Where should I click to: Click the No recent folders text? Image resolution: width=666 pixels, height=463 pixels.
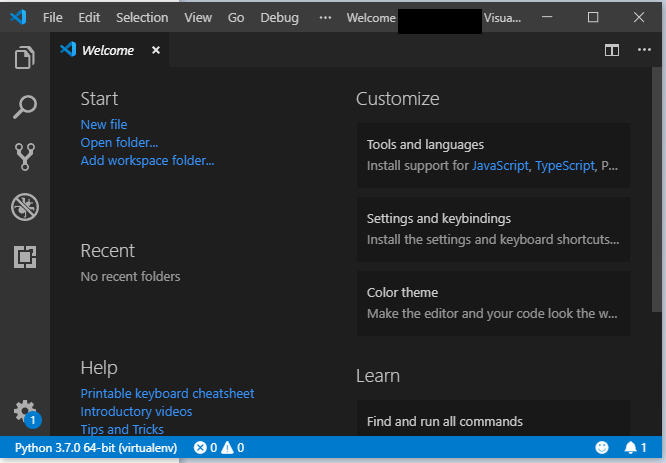point(130,277)
